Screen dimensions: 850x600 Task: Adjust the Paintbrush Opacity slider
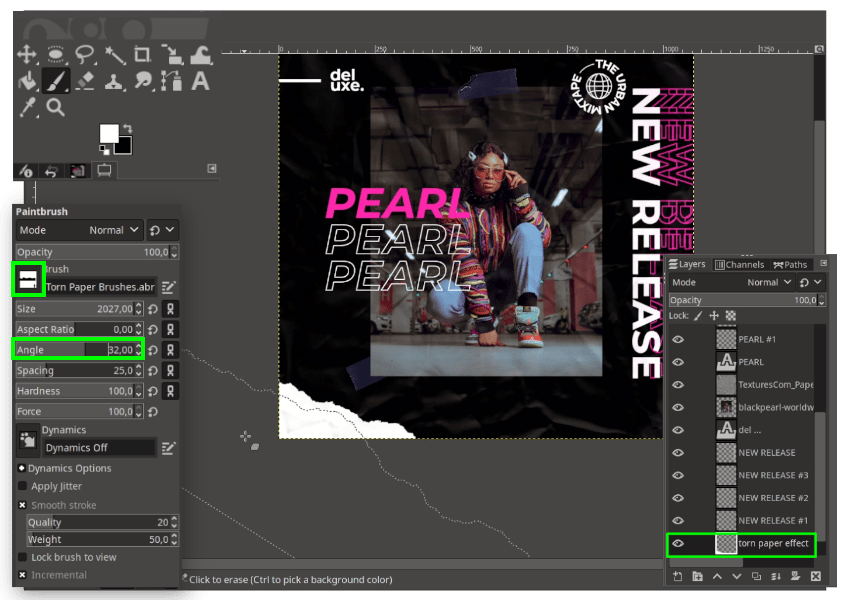[x=96, y=252]
